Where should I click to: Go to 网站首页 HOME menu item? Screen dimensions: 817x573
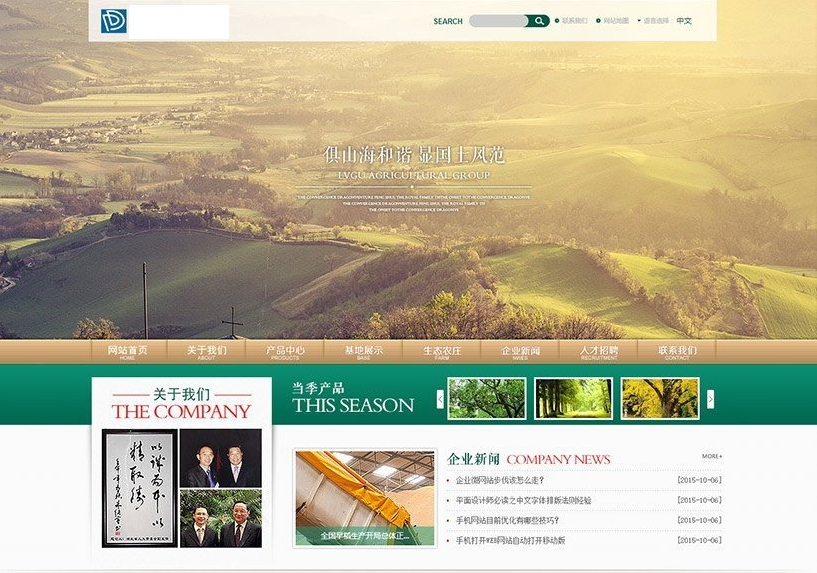pyautogui.click(x=128, y=352)
